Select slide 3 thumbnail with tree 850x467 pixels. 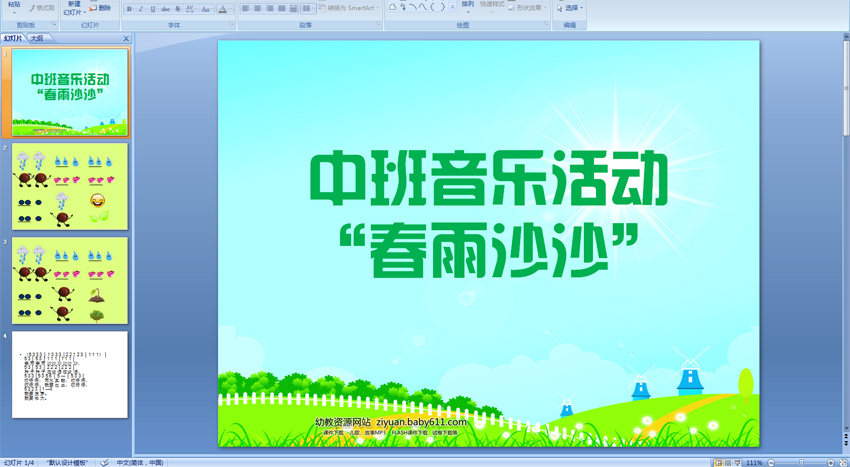tap(70, 280)
